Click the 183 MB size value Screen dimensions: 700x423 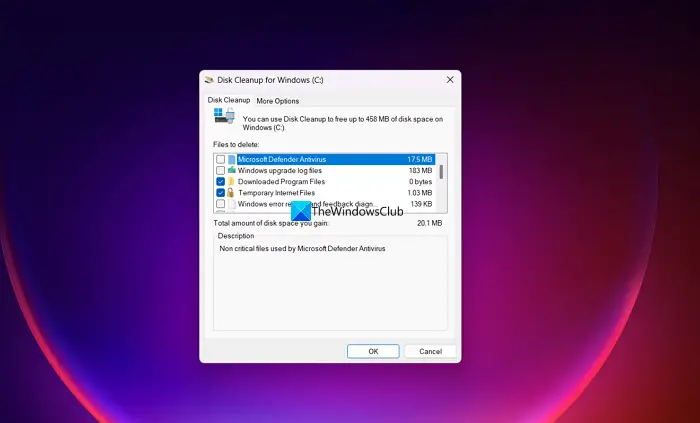pos(421,170)
